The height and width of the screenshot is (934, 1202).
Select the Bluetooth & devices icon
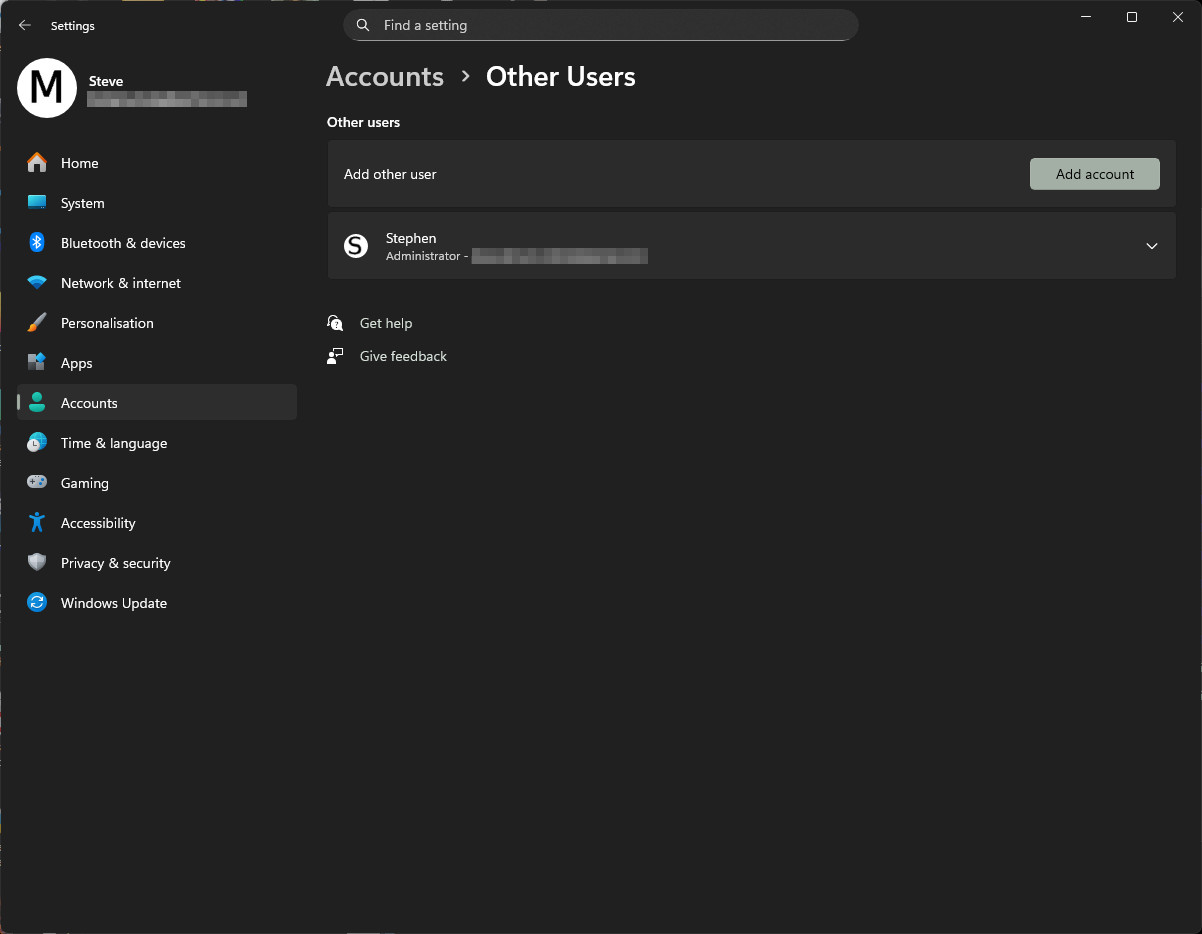click(x=37, y=243)
